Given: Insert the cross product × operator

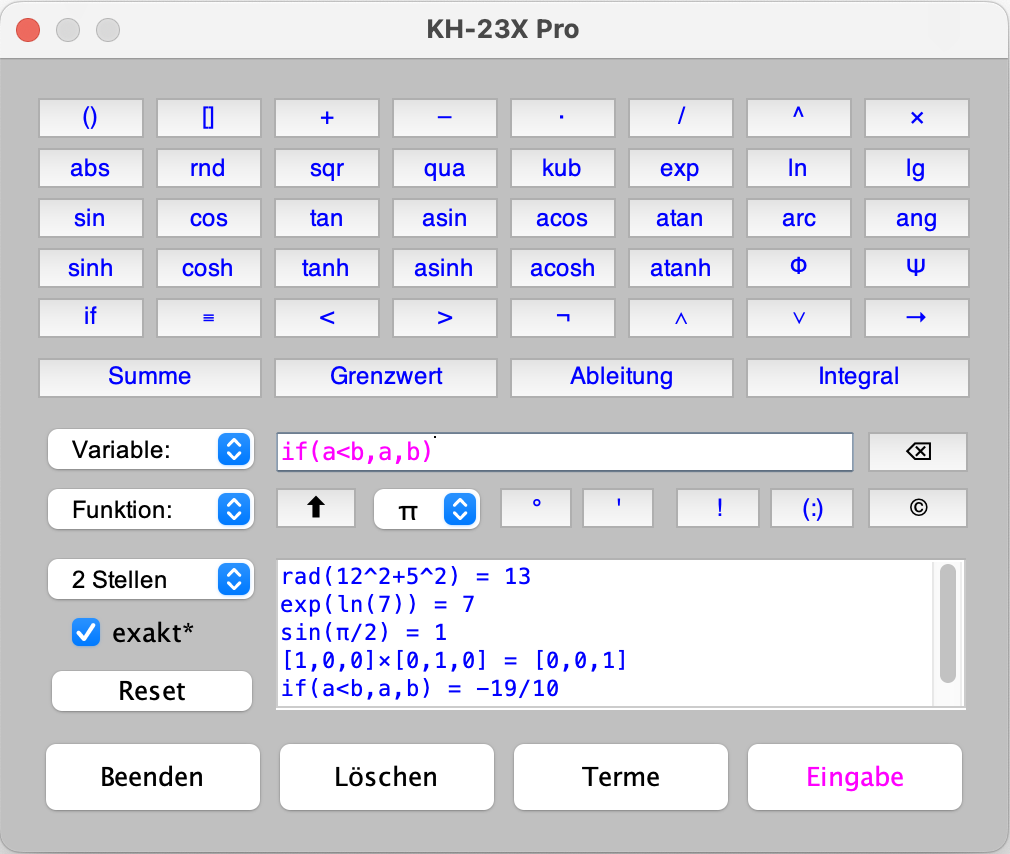Looking at the screenshot, I should (916, 118).
